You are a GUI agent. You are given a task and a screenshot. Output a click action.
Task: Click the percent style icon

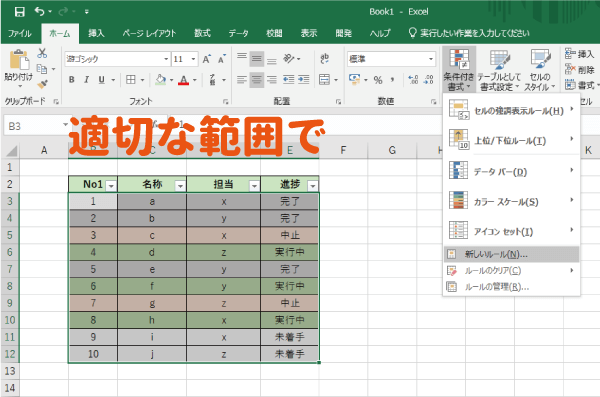378,80
